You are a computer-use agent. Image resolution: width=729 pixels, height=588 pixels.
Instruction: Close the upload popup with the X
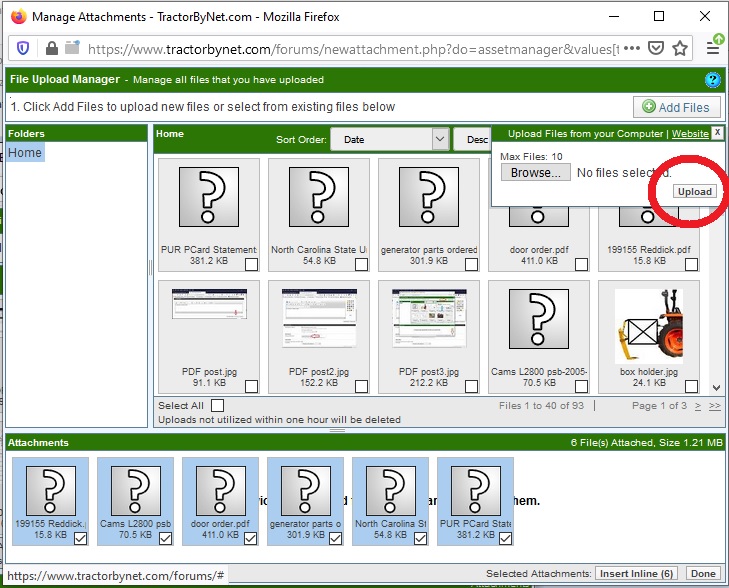pos(717,133)
